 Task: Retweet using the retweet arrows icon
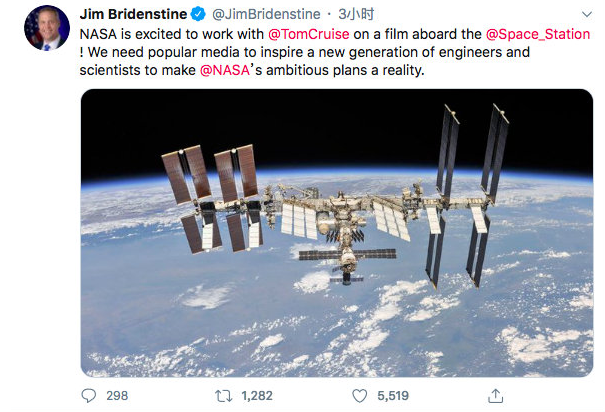[223, 396]
